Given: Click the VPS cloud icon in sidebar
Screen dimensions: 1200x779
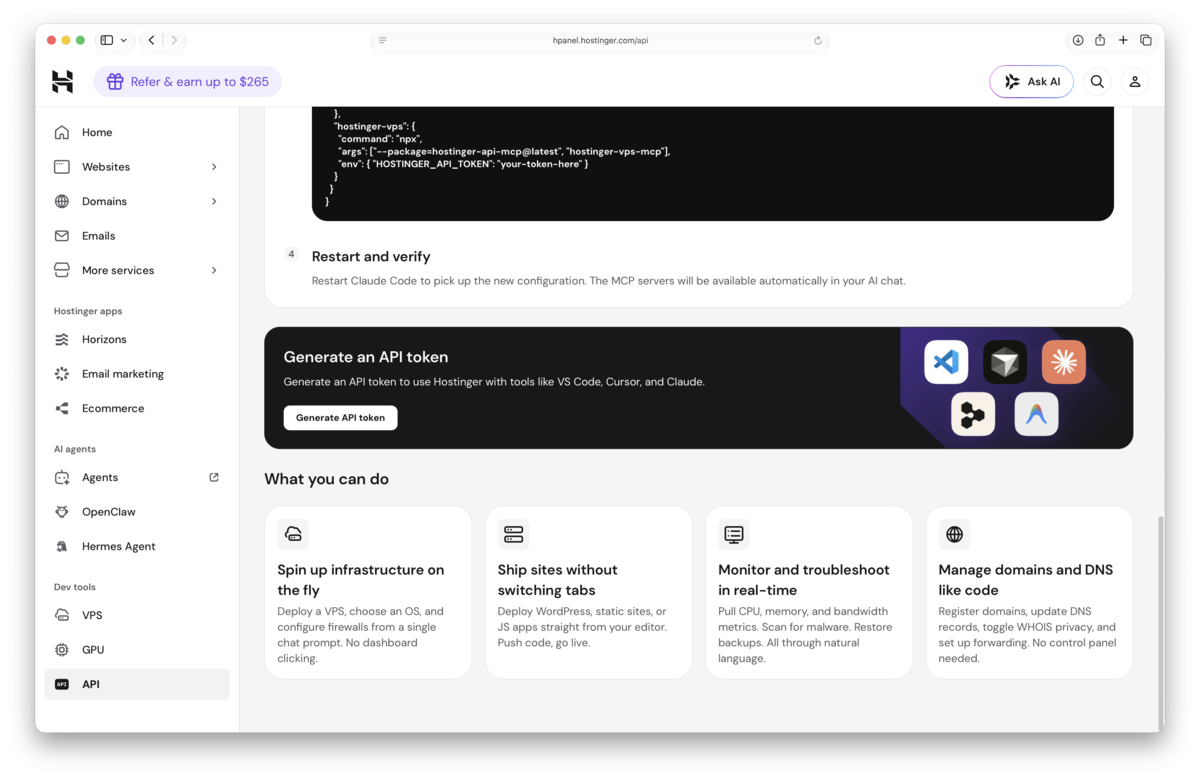Looking at the screenshot, I should [x=62, y=615].
